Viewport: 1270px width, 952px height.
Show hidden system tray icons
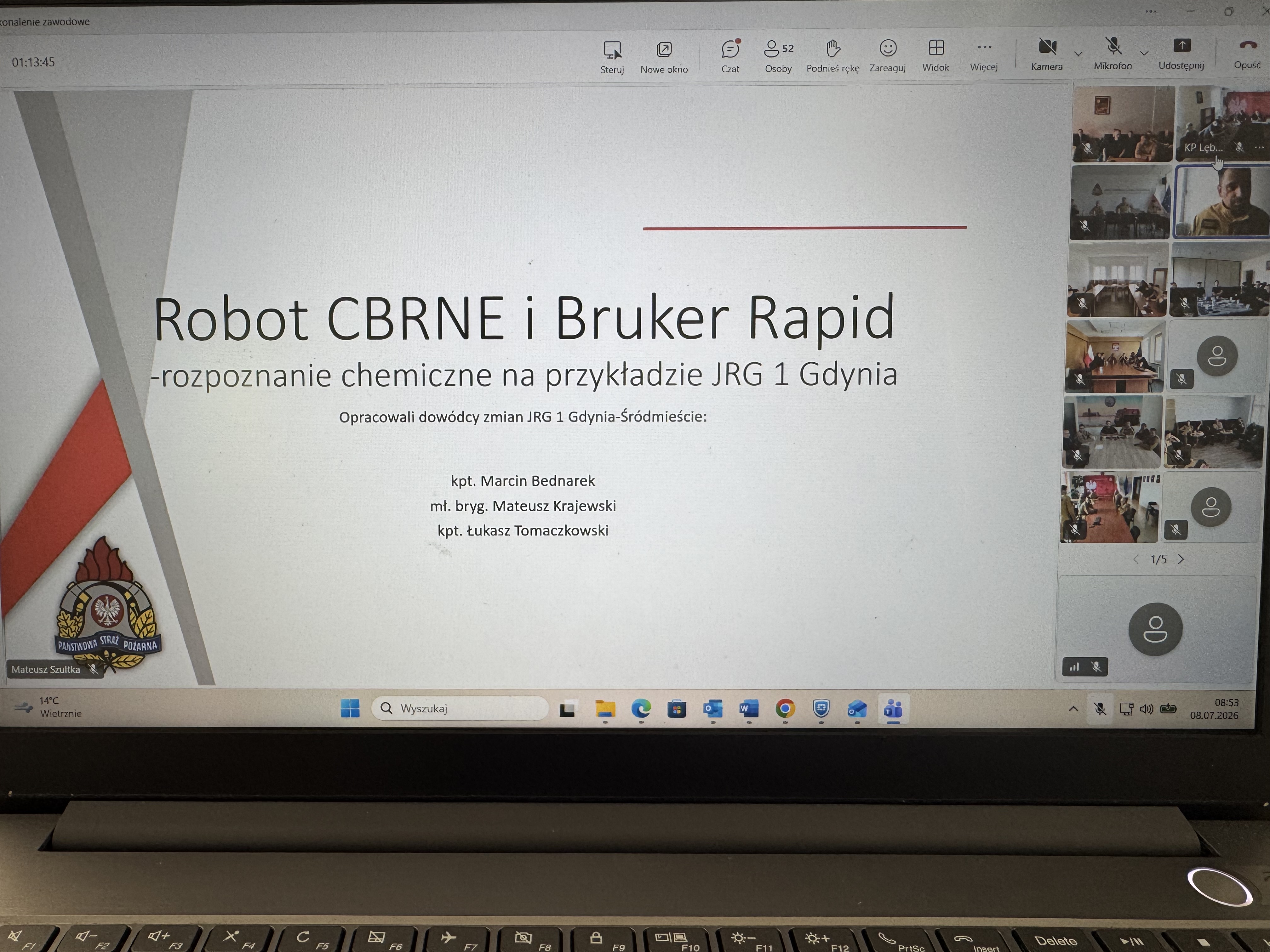point(1073,709)
